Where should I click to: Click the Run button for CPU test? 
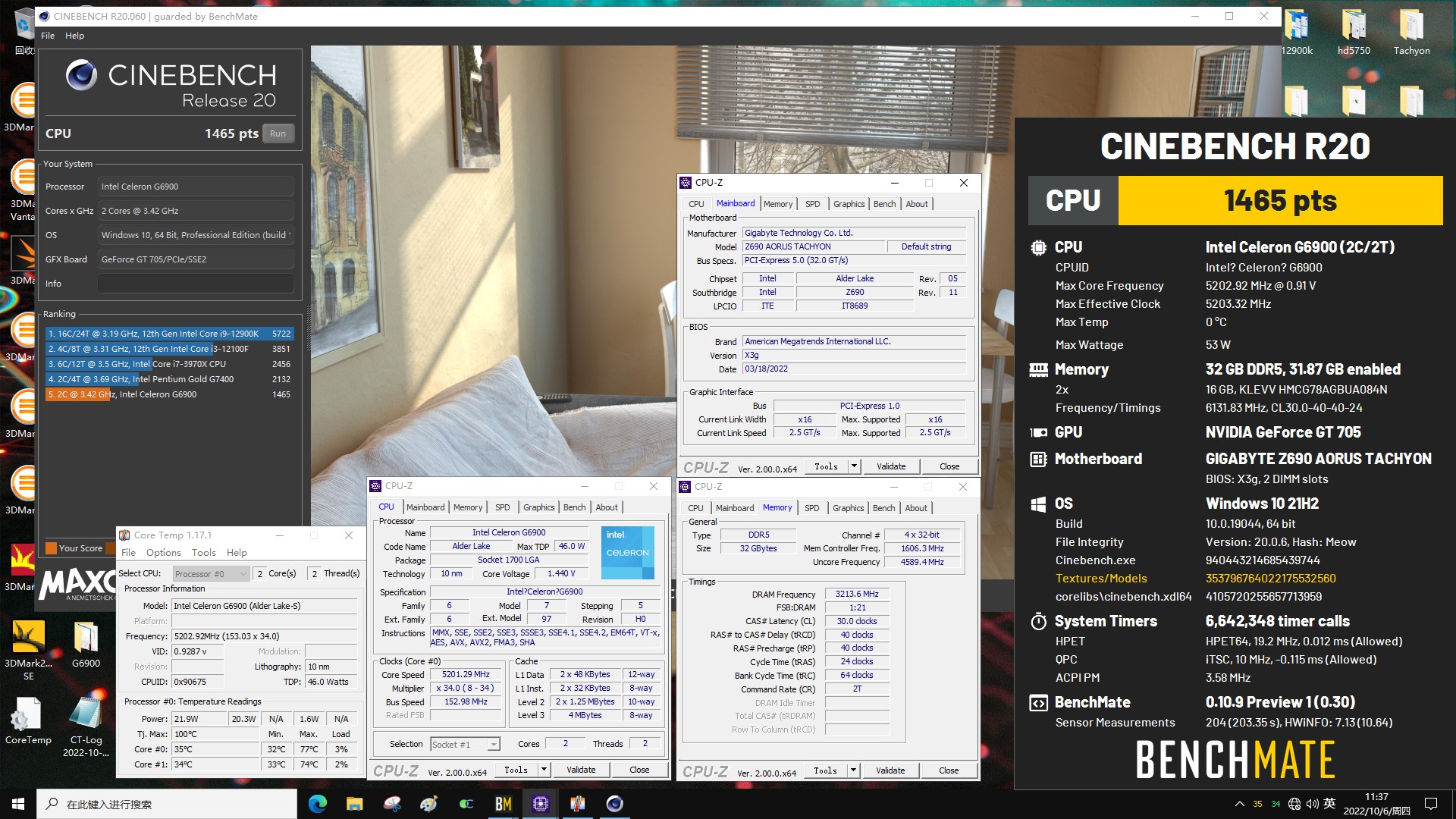pyautogui.click(x=278, y=133)
